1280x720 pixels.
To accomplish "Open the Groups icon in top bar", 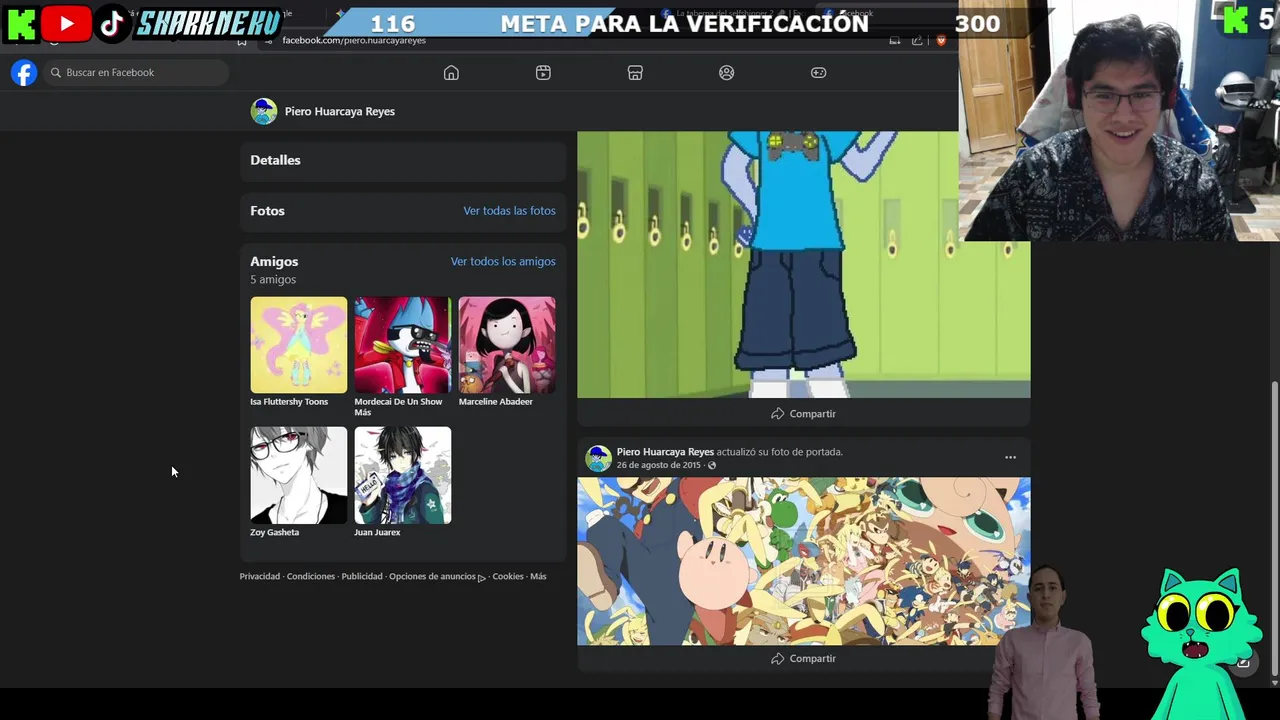I will [727, 73].
